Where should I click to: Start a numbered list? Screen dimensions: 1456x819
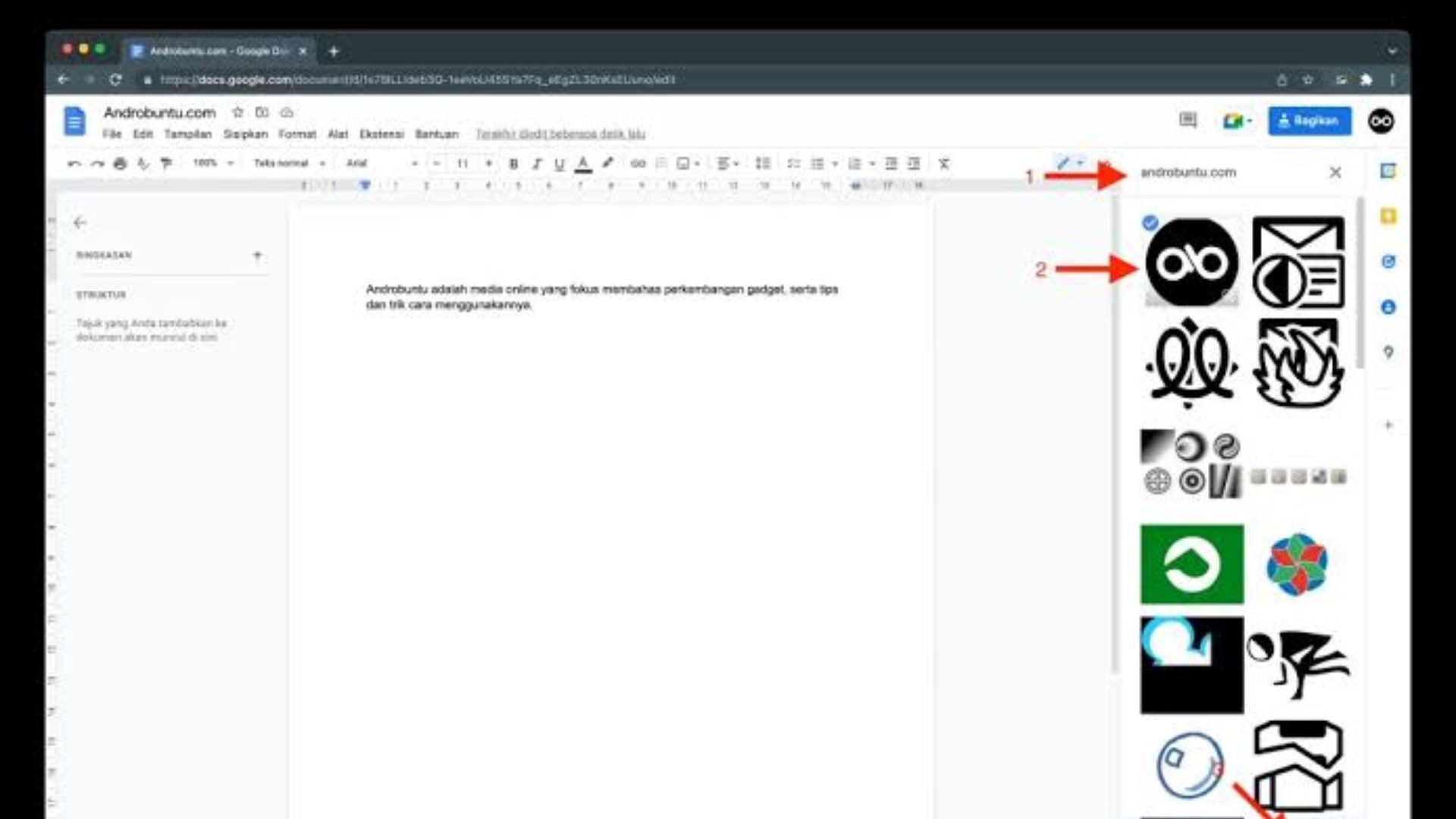pyautogui.click(x=855, y=164)
